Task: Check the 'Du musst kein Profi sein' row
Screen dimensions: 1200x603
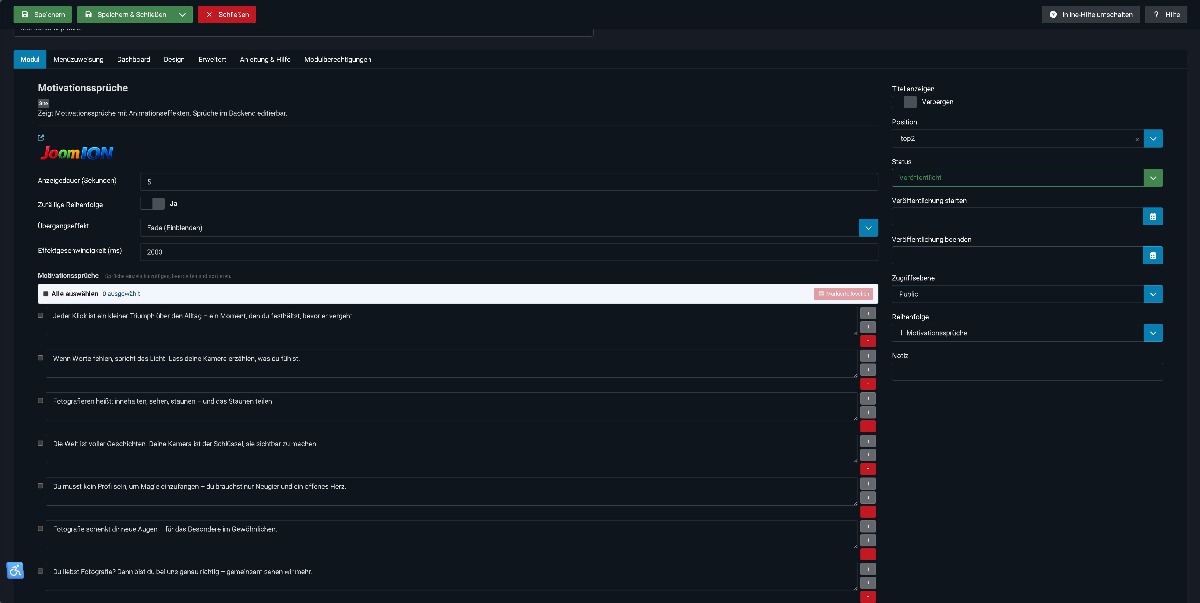Action: (41, 486)
